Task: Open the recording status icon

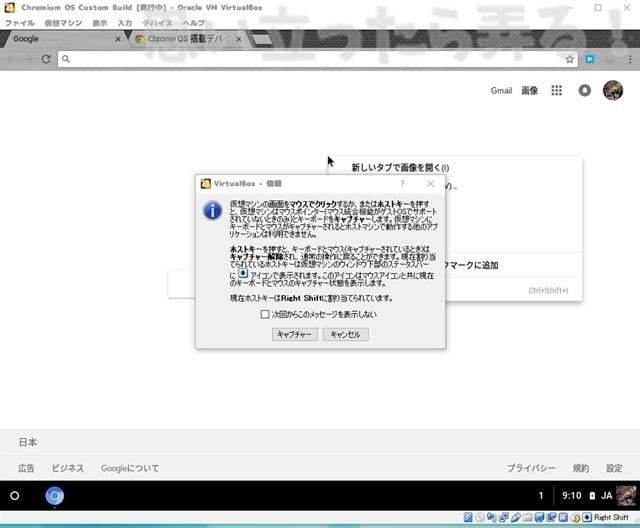Action: pyautogui.click(x=551, y=517)
